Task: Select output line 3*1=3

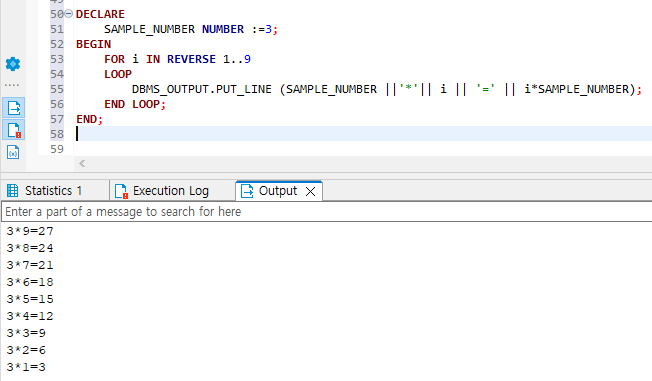Action: pyautogui.click(x=26, y=367)
